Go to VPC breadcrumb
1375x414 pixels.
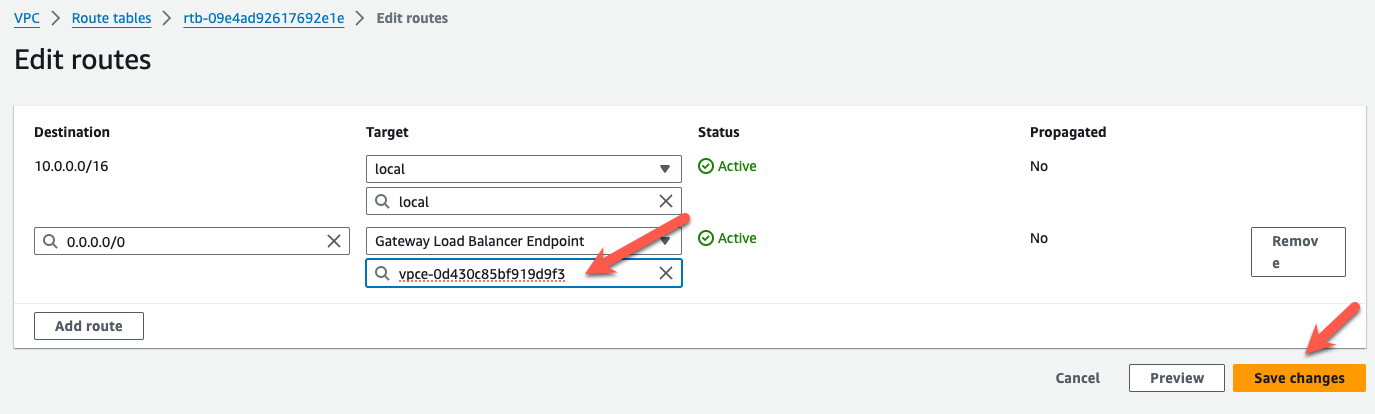click(27, 18)
